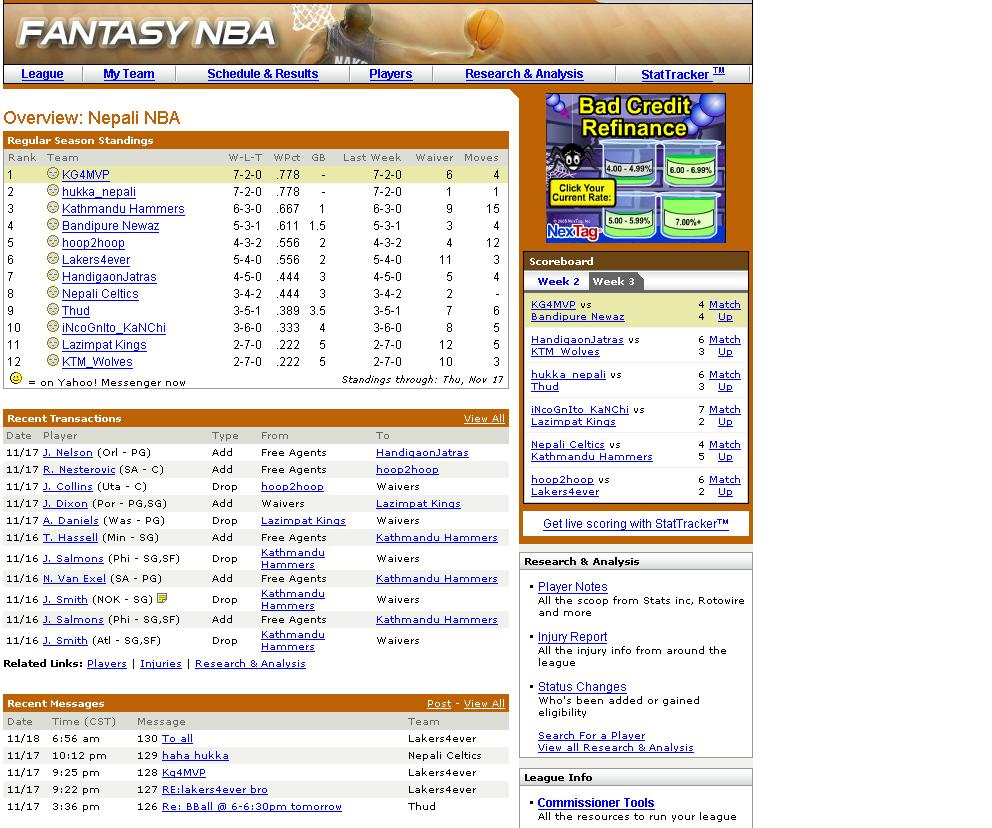This screenshot has width=992, height=828.
Task: Select the Week 3 scoreboard tab
Action: (614, 281)
